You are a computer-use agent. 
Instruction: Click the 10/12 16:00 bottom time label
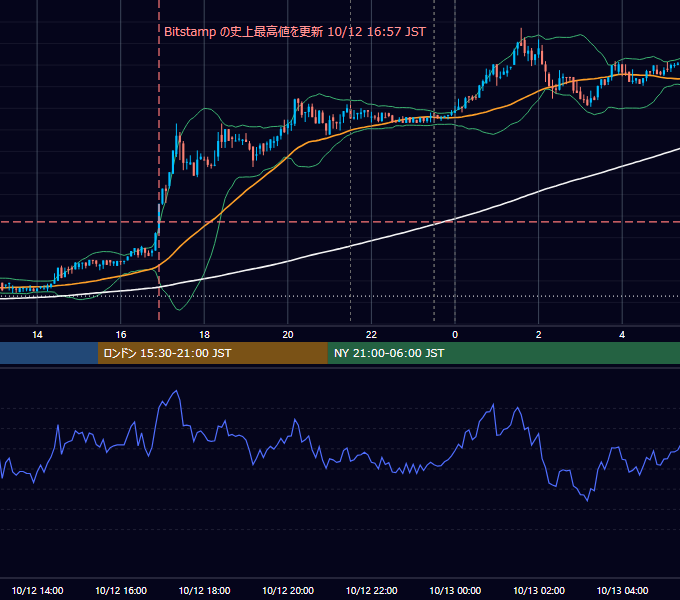pos(121,590)
